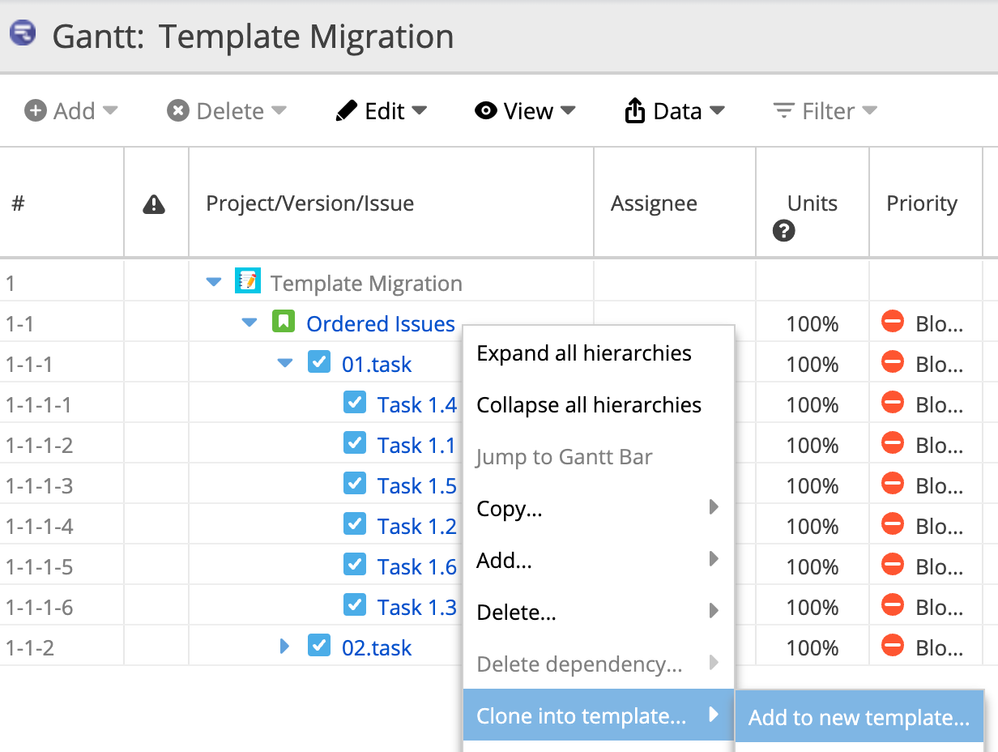Click the Gantt app logo icon

23,32
